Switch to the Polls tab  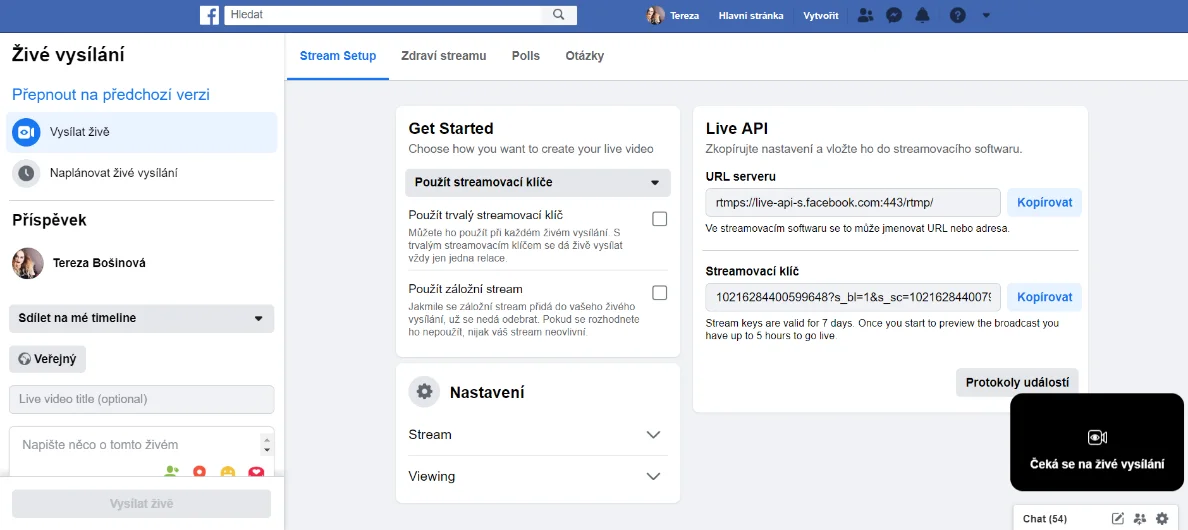point(526,56)
